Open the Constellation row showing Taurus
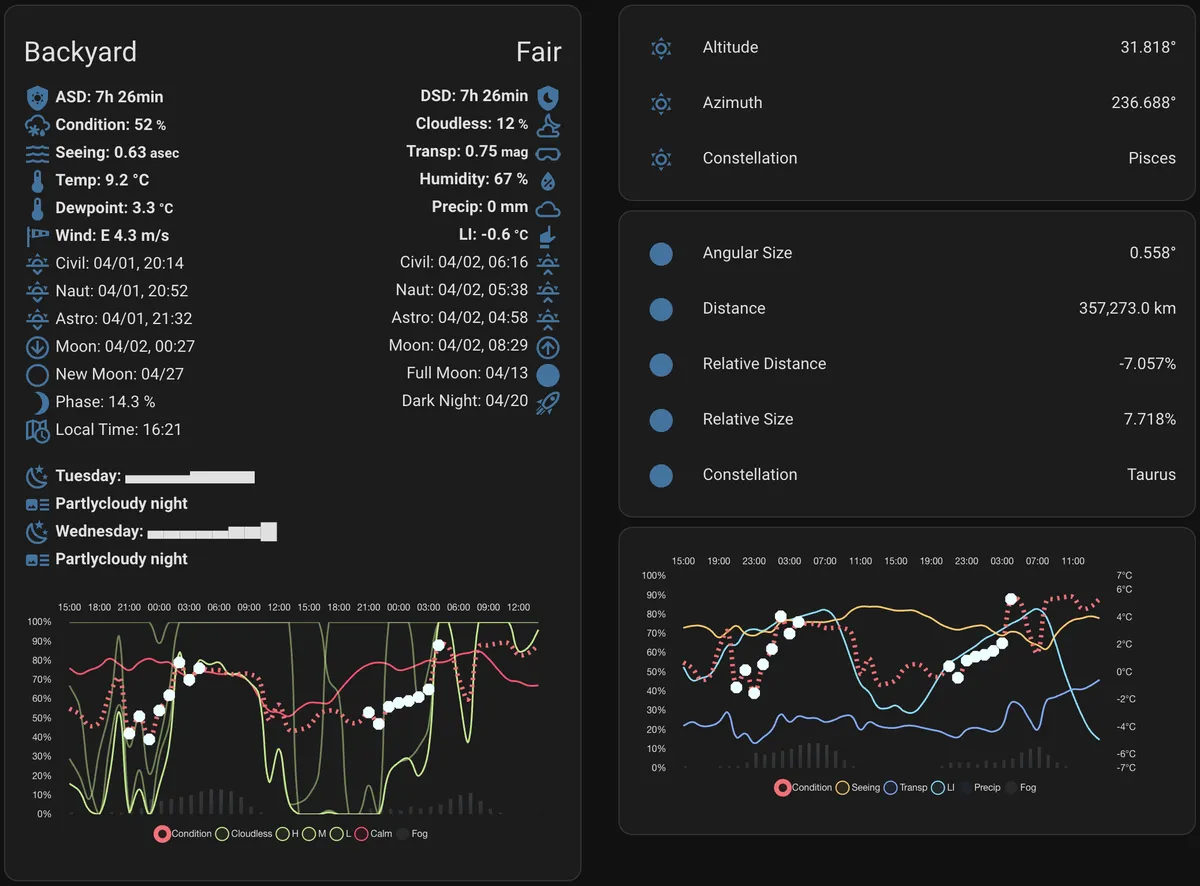The height and width of the screenshot is (886, 1200). pos(907,475)
